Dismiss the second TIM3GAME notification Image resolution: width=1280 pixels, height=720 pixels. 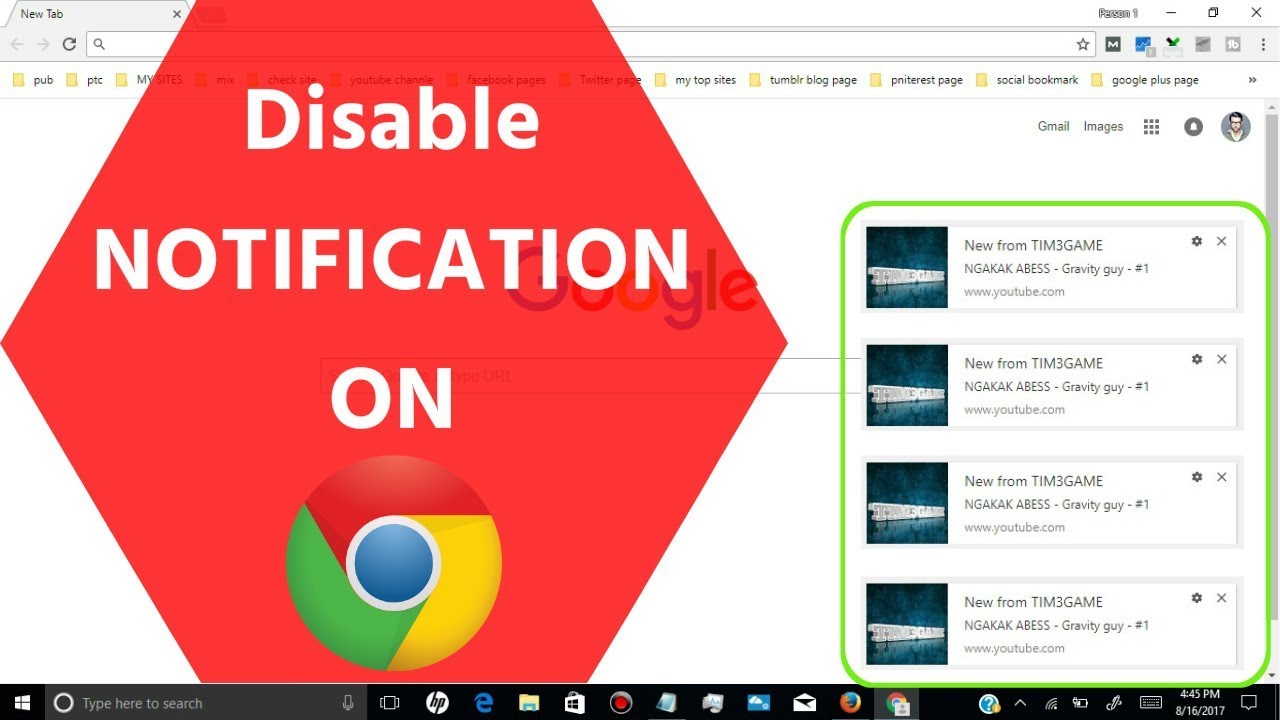click(1221, 359)
